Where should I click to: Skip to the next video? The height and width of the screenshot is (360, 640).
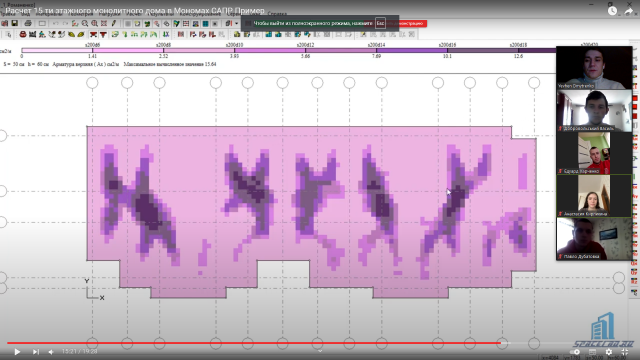click(x=36, y=351)
